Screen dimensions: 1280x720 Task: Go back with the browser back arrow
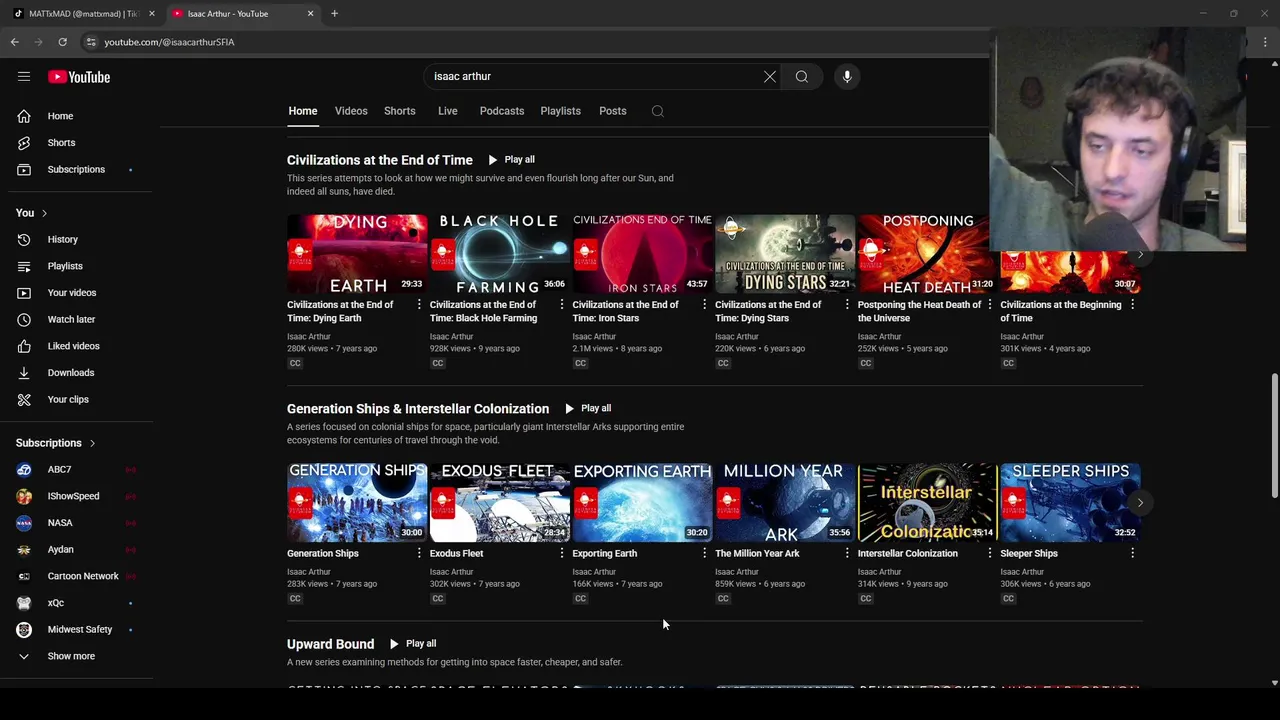coord(15,42)
